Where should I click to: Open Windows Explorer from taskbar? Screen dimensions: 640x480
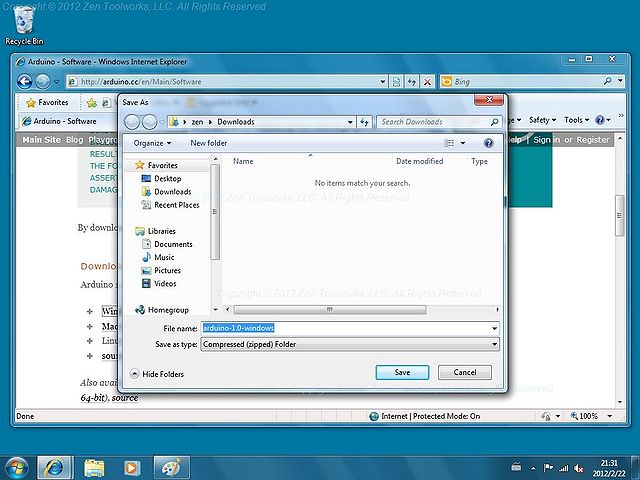click(94, 468)
